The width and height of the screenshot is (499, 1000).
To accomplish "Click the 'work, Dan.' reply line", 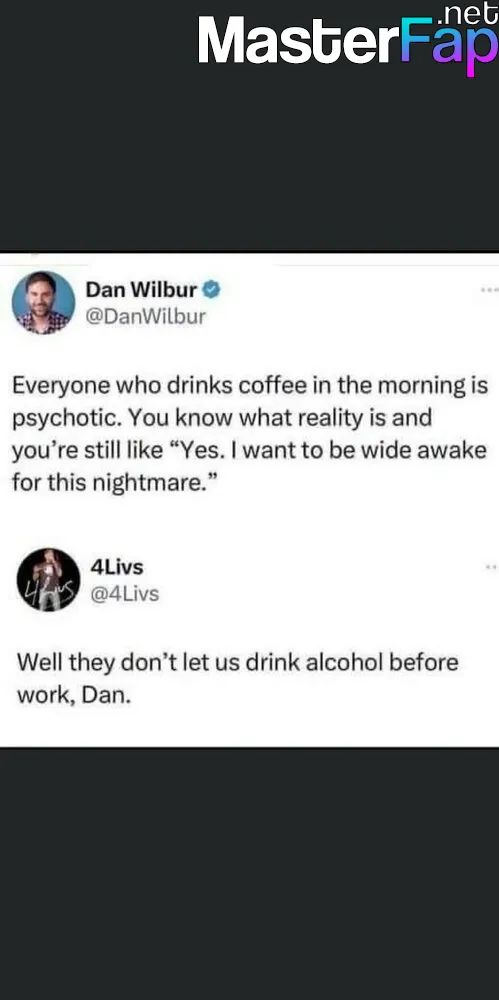I will 73,696.
